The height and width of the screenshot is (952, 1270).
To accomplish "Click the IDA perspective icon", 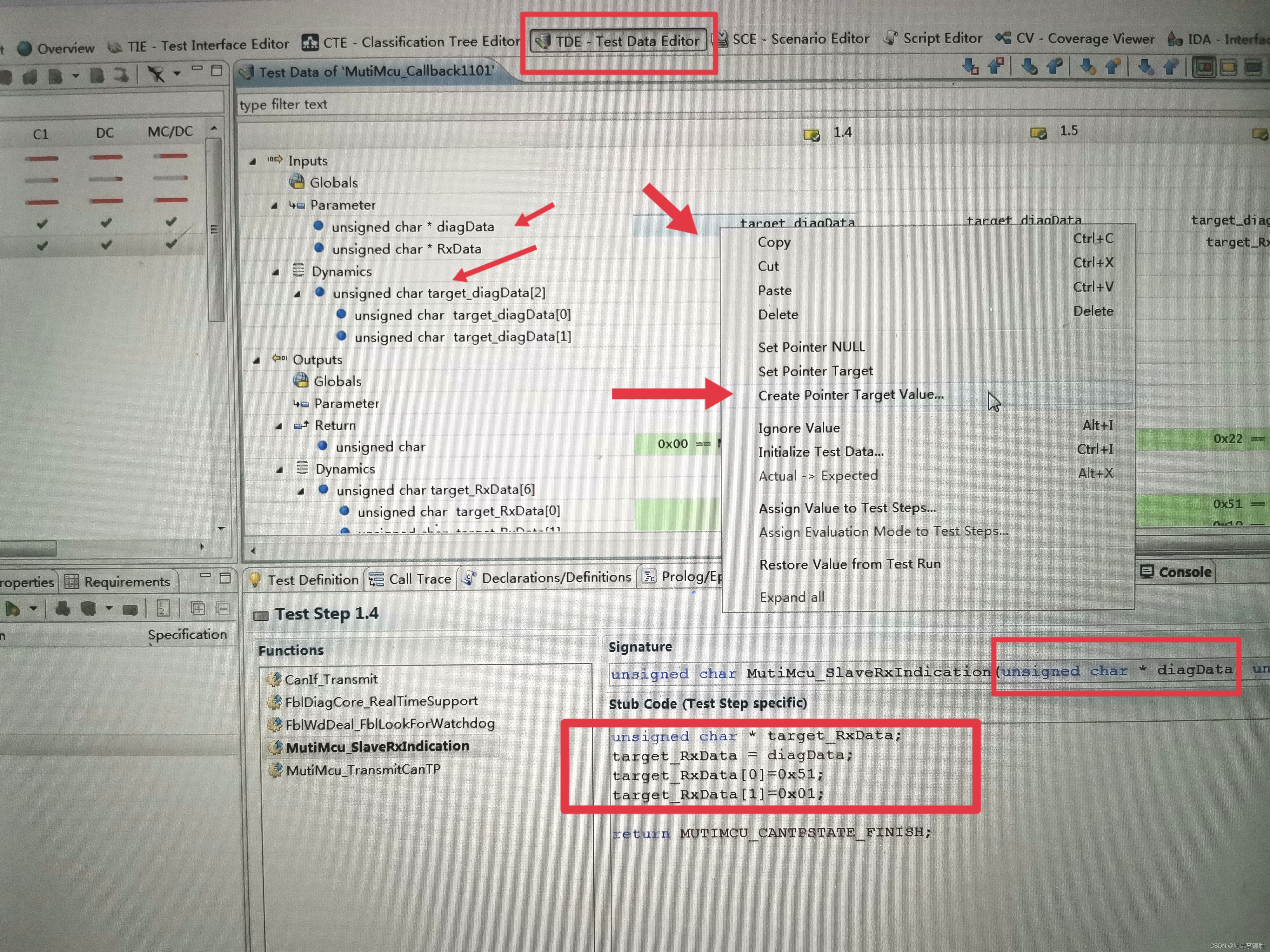I will click(1175, 39).
